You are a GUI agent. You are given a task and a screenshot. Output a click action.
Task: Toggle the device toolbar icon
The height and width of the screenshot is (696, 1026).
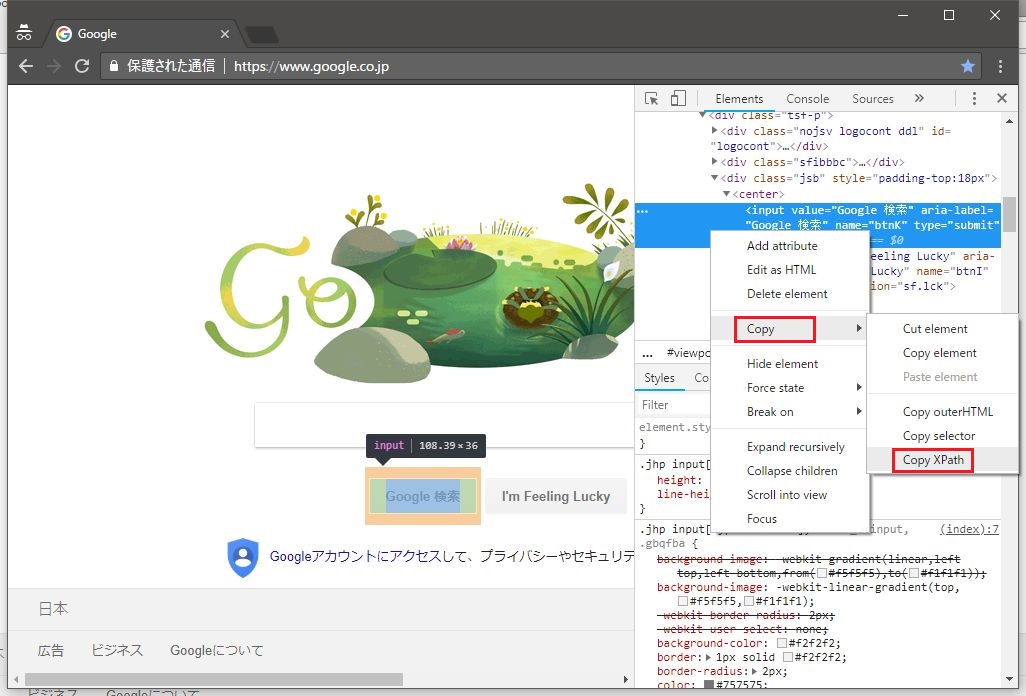(678, 98)
